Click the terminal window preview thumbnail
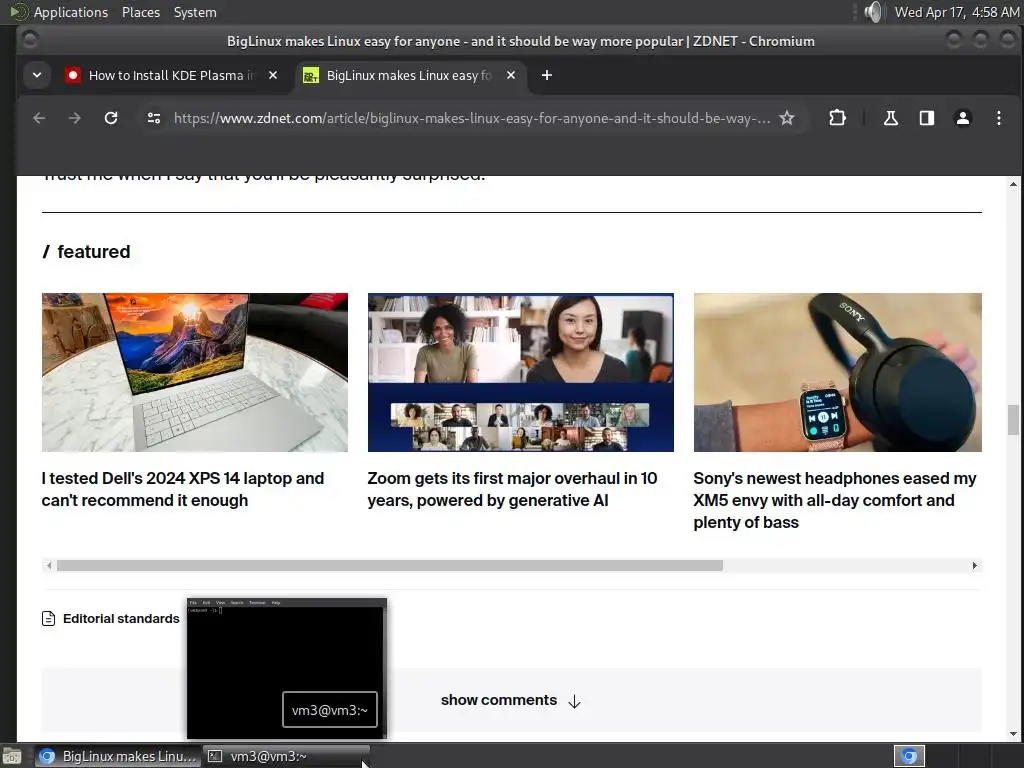The width and height of the screenshot is (1024, 768). (287, 668)
